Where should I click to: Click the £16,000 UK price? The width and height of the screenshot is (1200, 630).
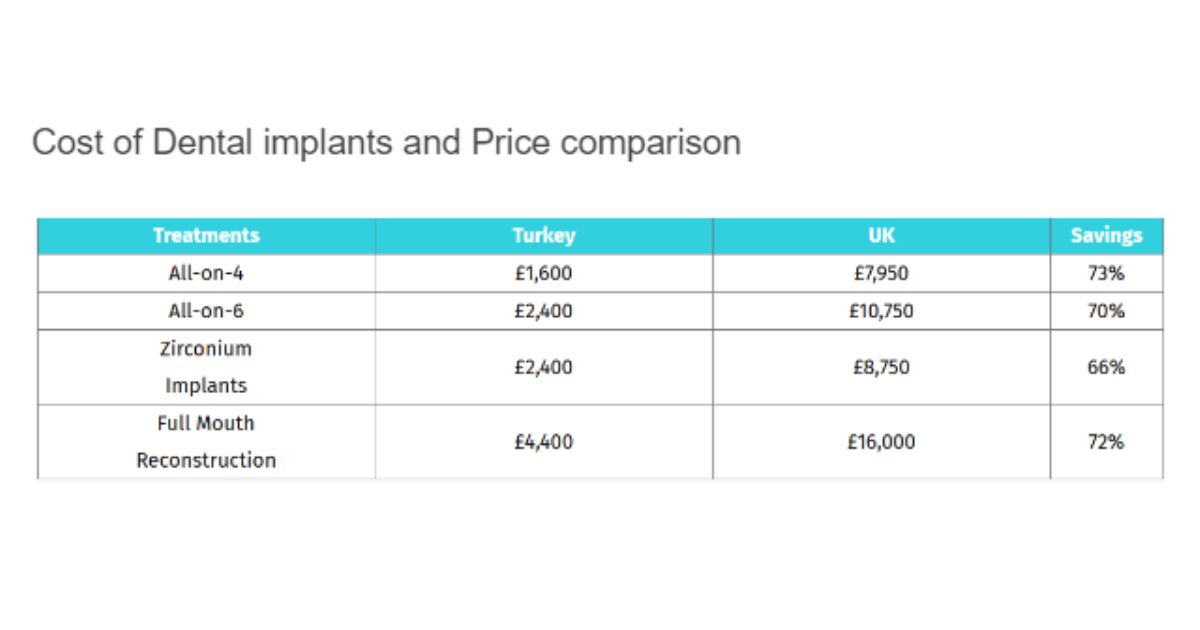(881, 441)
